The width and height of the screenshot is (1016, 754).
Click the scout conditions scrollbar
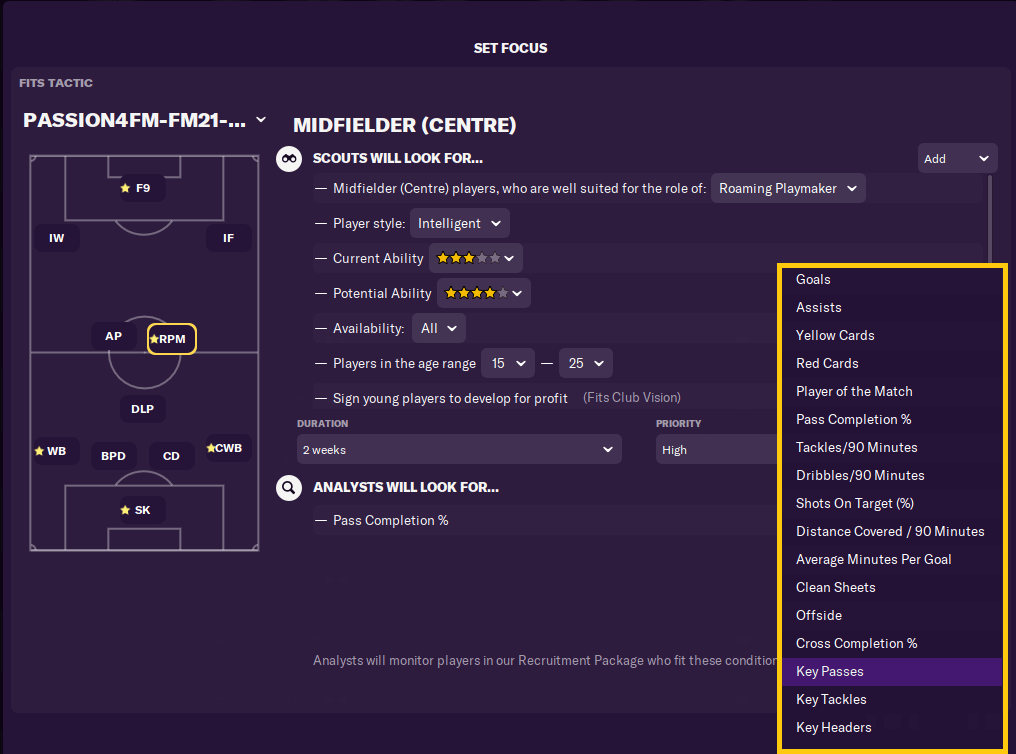989,219
